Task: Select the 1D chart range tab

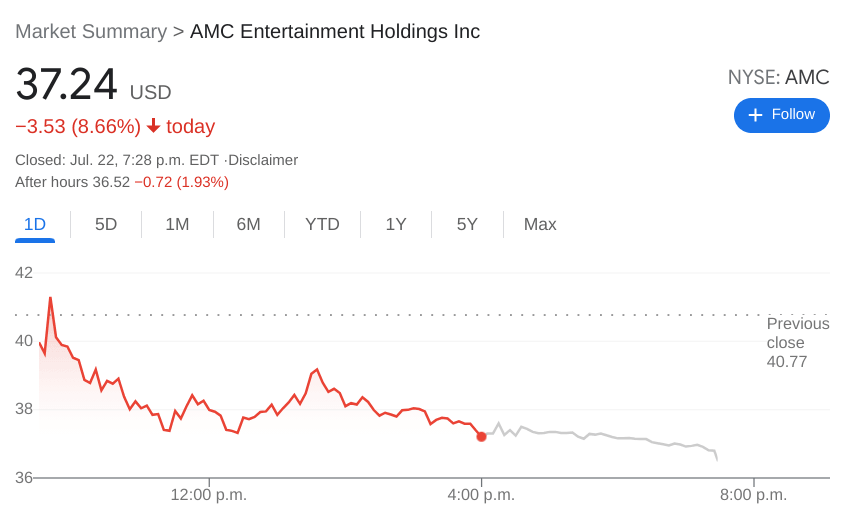Action: click(35, 224)
